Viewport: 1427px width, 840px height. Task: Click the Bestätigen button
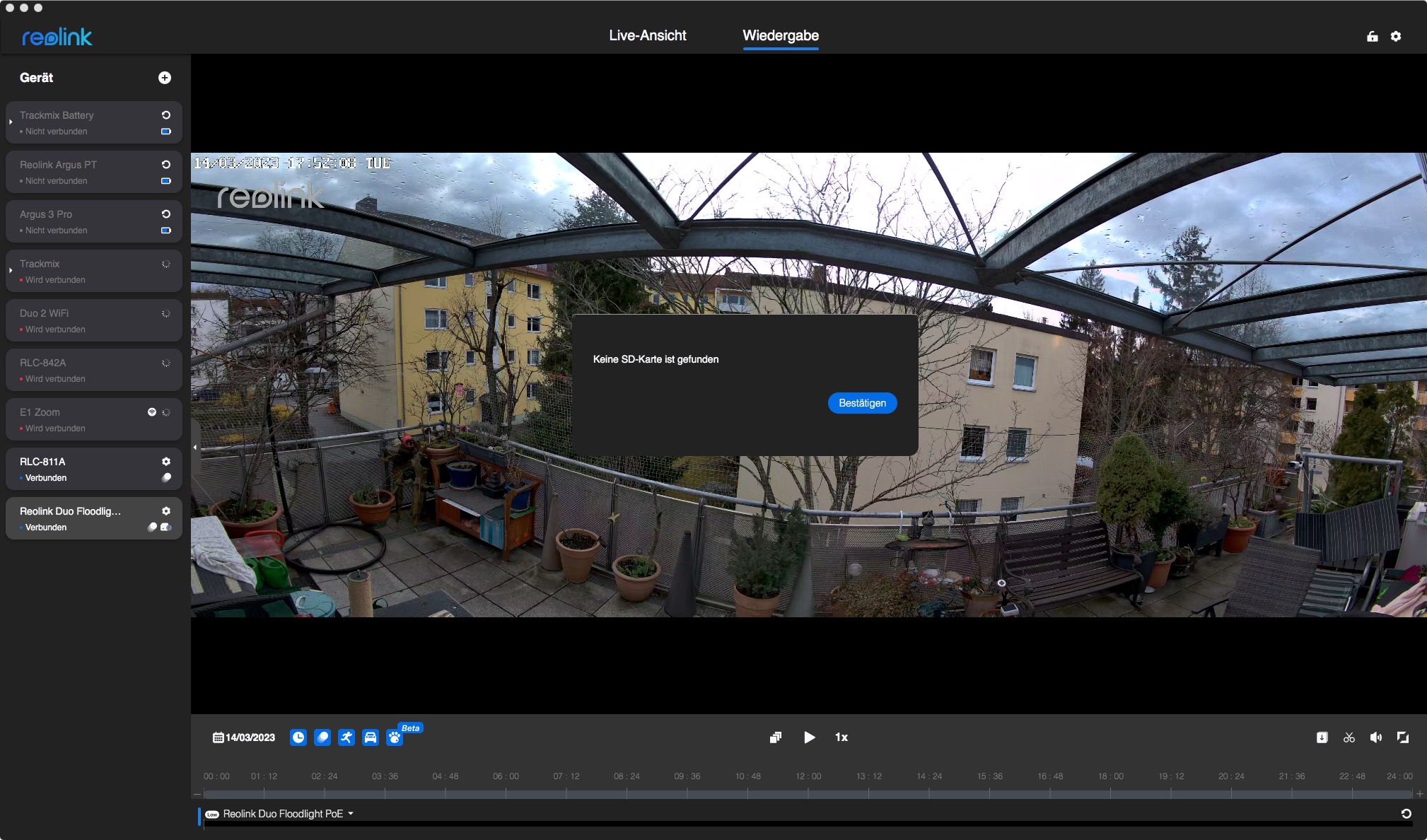[862, 403]
